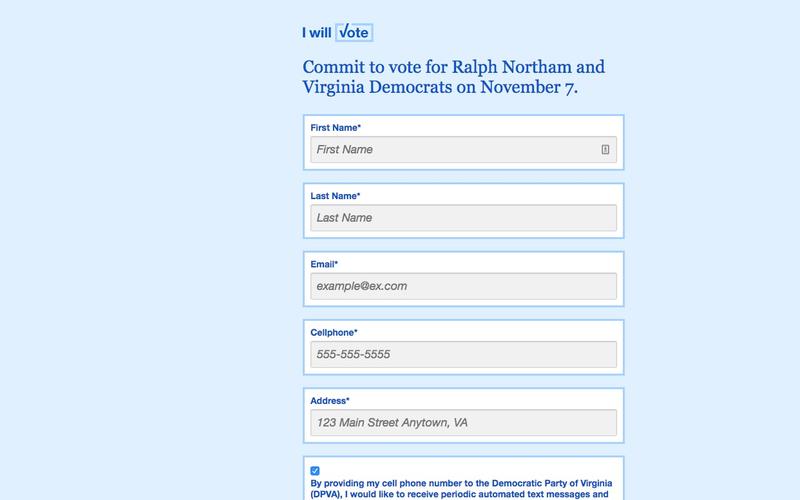
Task: Click the "Commit to vote for Ralph Northam" heading line
Action: (x=453, y=67)
